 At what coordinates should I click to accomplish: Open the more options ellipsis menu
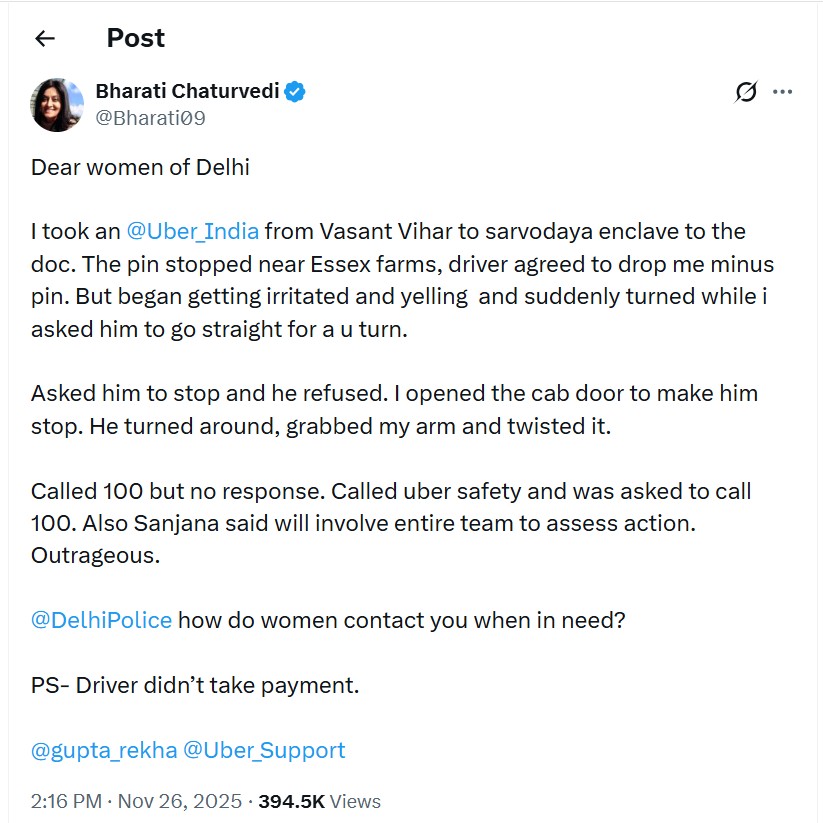[x=783, y=92]
